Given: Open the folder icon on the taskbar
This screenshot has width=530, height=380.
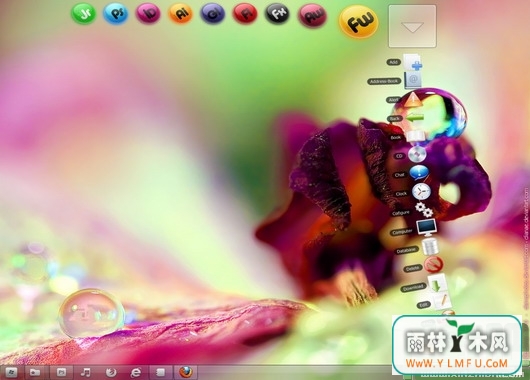Looking at the screenshot, I should (x=35, y=373).
